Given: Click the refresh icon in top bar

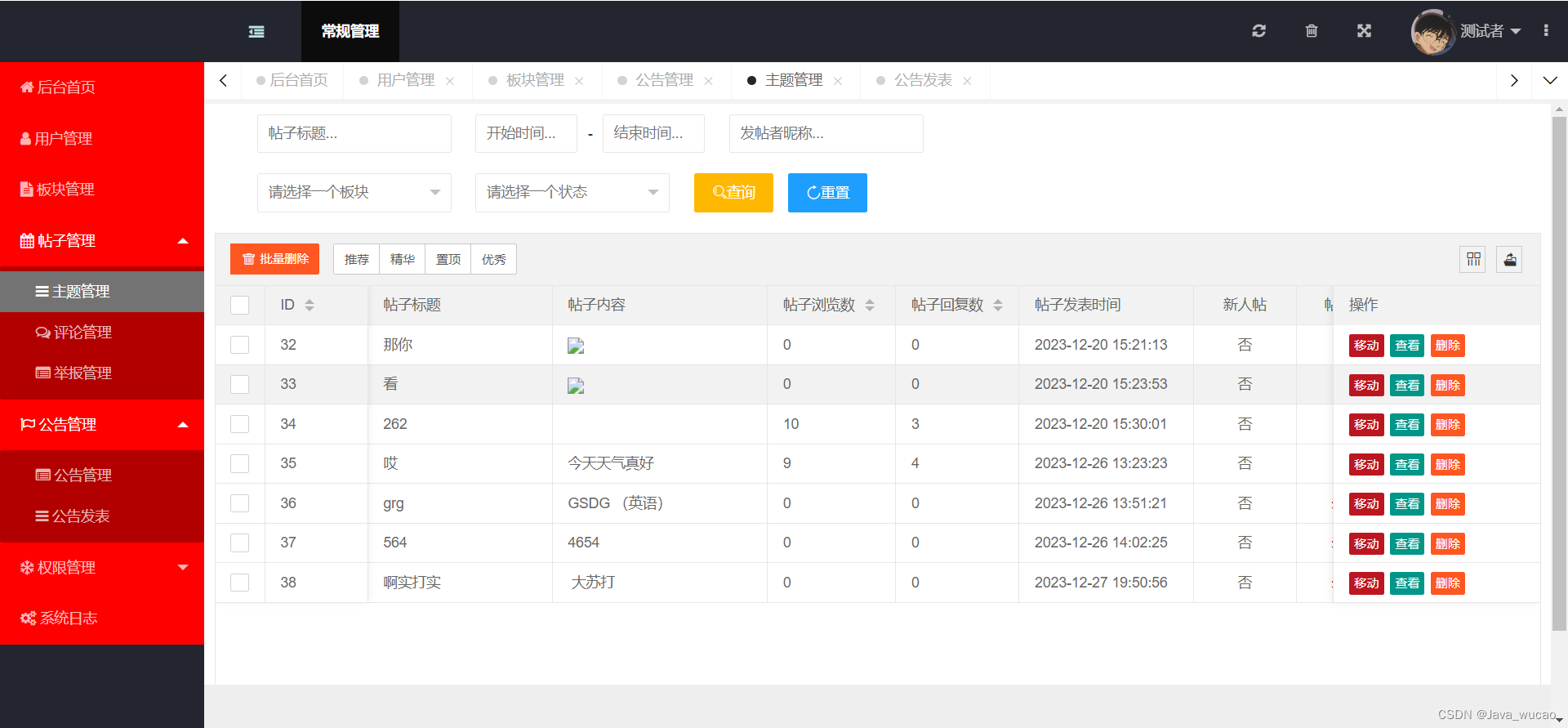Looking at the screenshot, I should click(x=1258, y=31).
